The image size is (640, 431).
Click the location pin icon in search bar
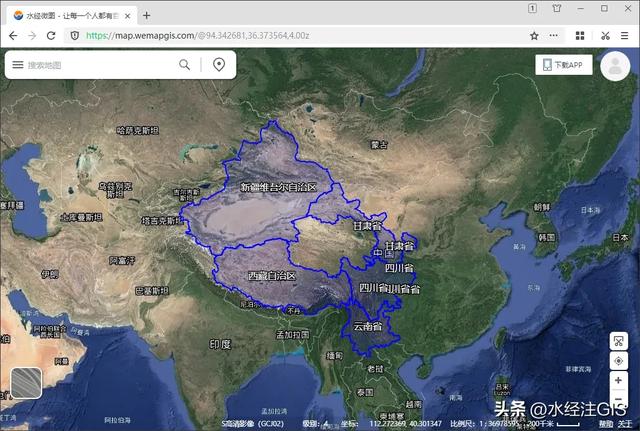click(219, 64)
